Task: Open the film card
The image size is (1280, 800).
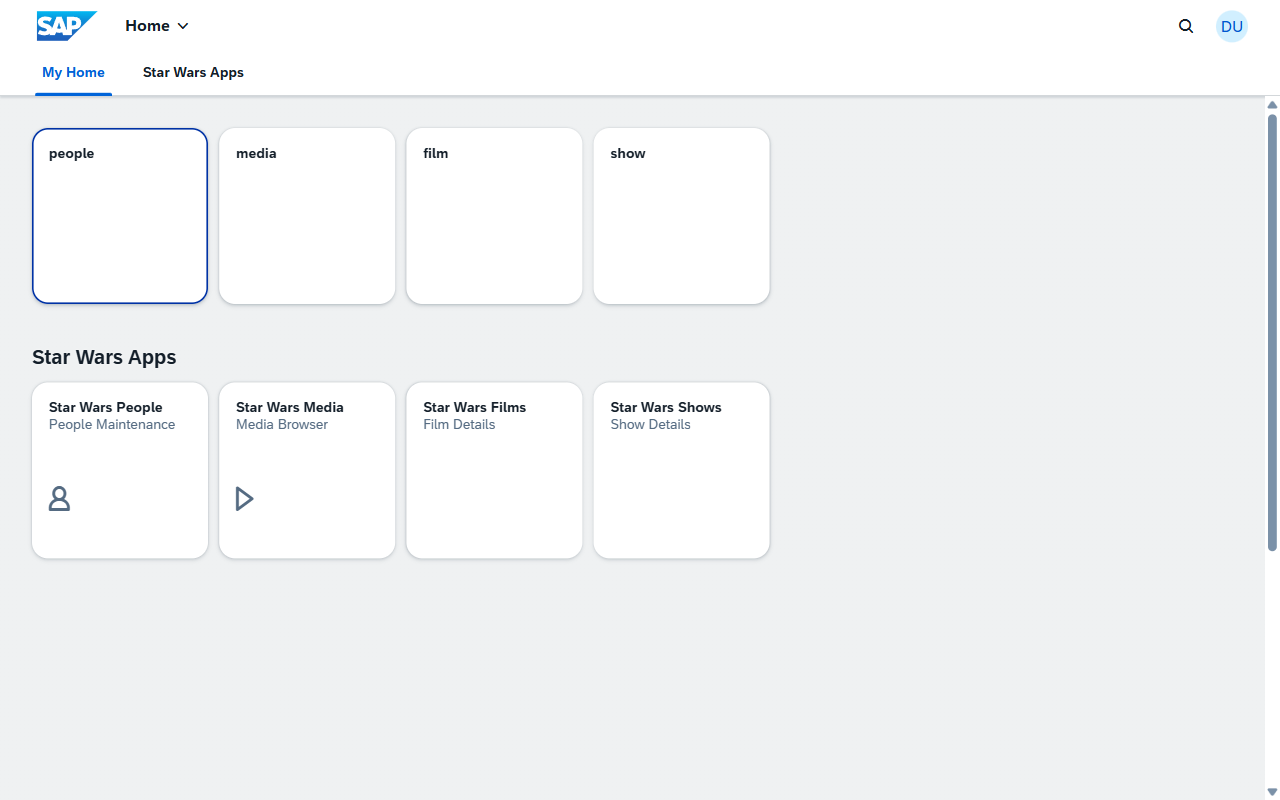Action: [x=494, y=216]
